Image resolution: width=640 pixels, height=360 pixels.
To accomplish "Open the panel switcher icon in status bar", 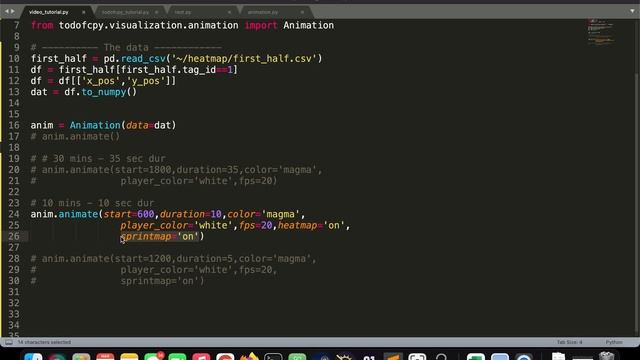I will [9, 342].
